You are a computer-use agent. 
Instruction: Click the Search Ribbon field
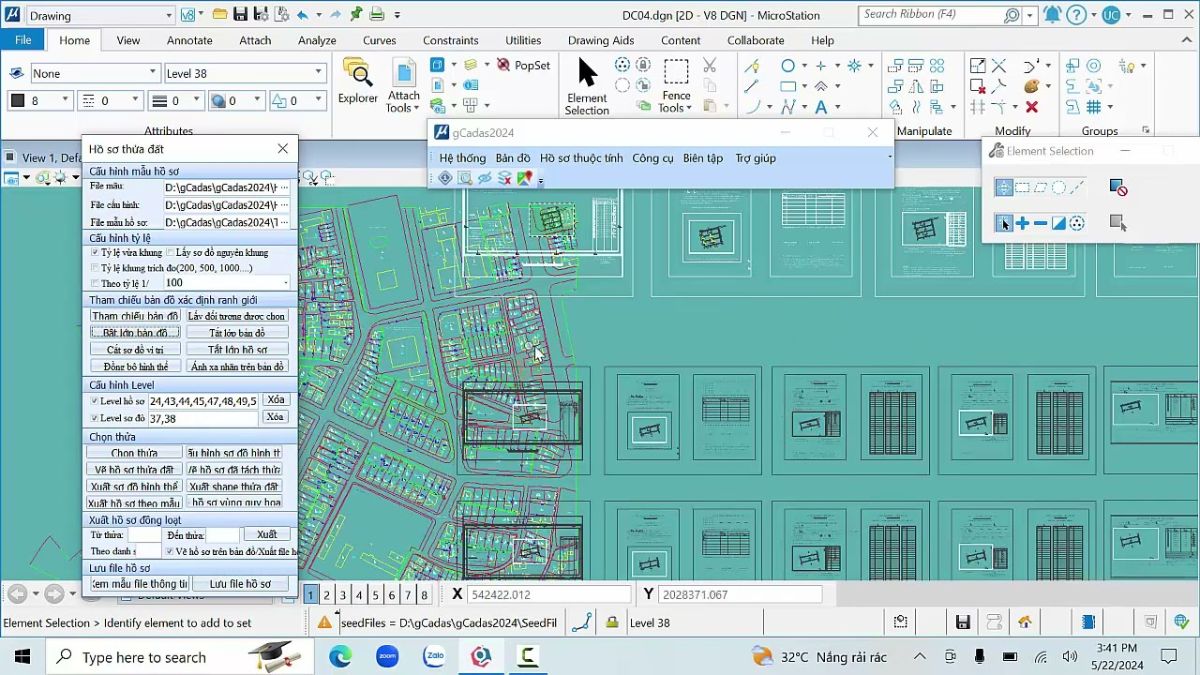[930, 15]
